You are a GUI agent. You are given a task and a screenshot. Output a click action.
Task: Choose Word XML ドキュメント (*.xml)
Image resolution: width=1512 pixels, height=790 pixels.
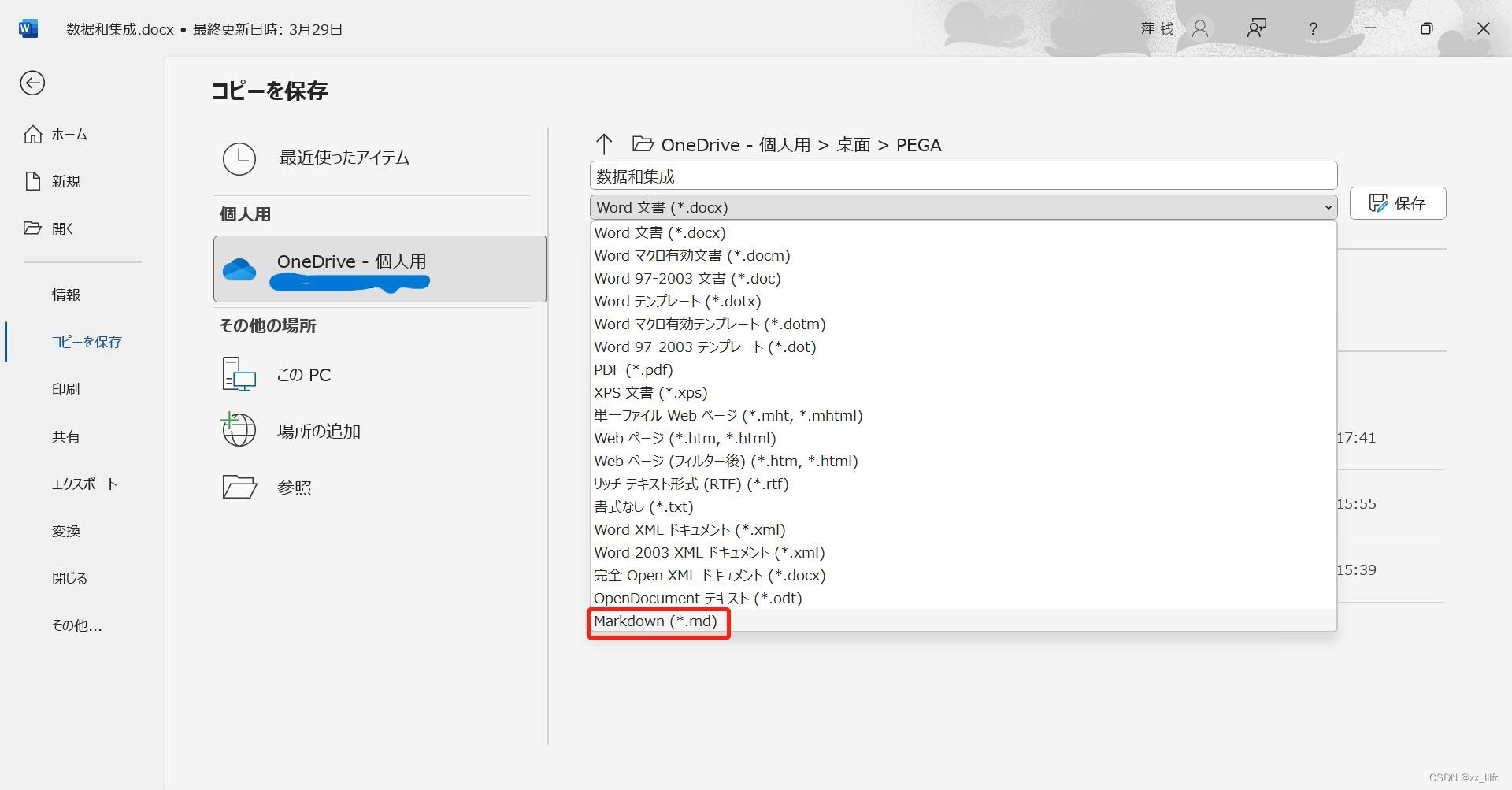tap(963, 529)
